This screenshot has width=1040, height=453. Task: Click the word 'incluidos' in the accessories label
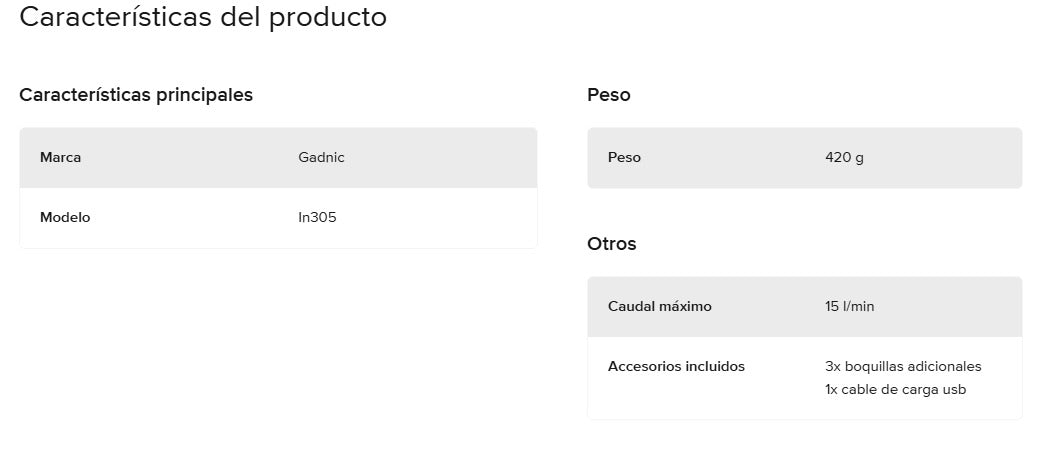coord(715,366)
